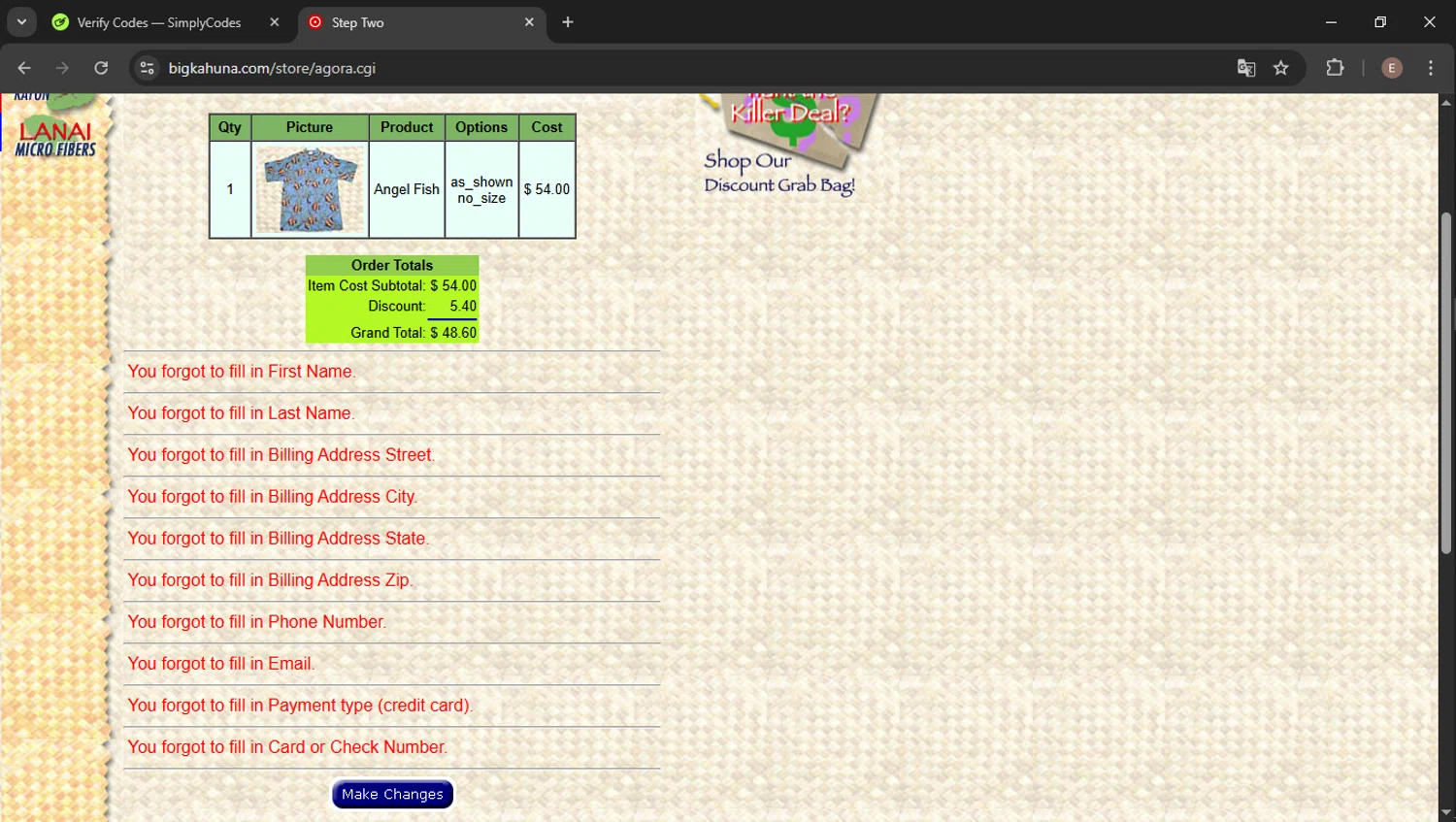Click the Picture column header

[x=310, y=127]
